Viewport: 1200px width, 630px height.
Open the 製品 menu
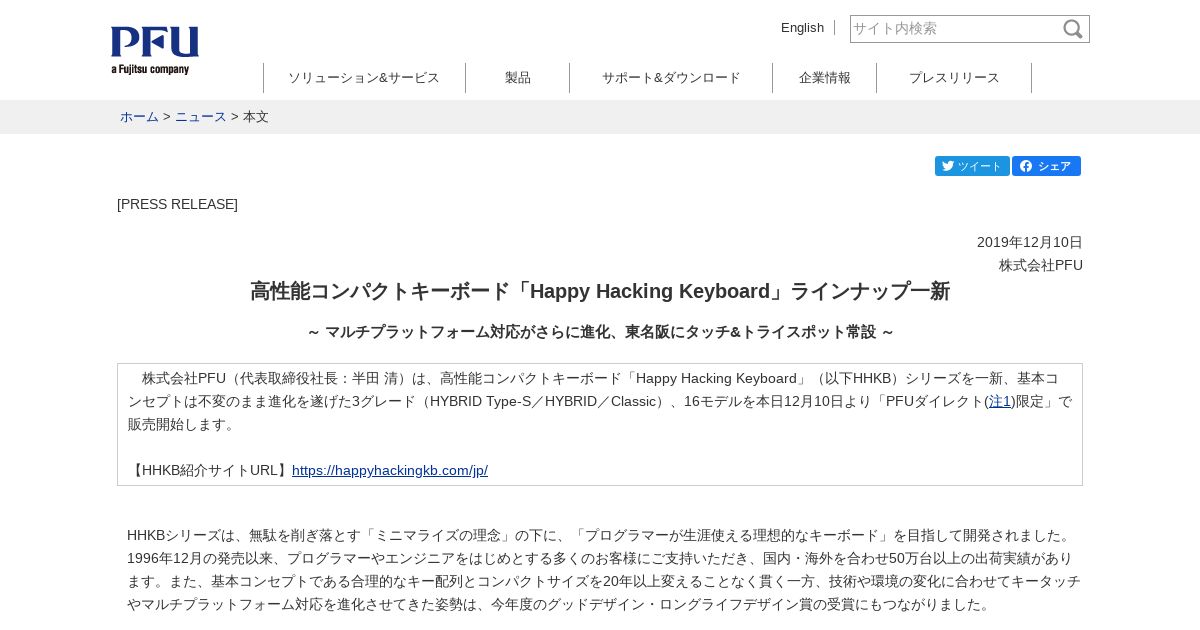point(517,78)
